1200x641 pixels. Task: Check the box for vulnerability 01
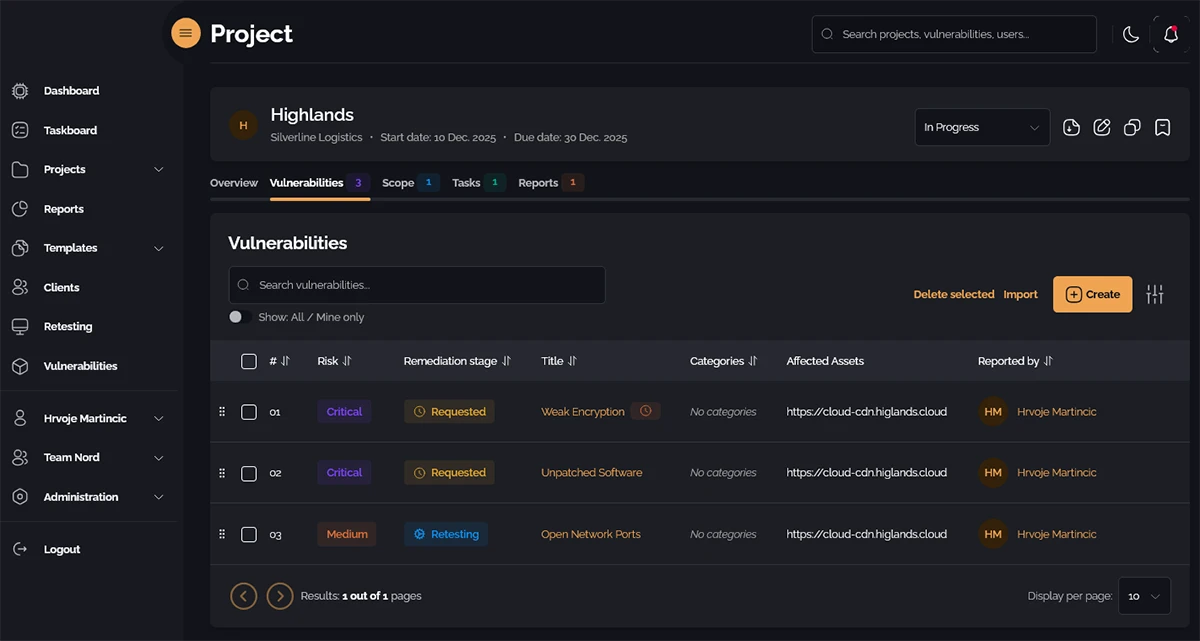point(249,412)
